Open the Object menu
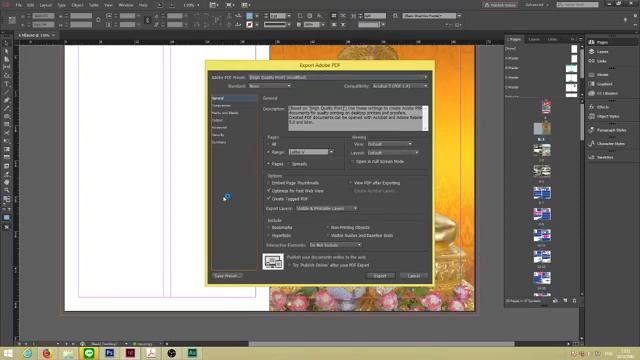The width and height of the screenshot is (640, 360). coord(77,5)
